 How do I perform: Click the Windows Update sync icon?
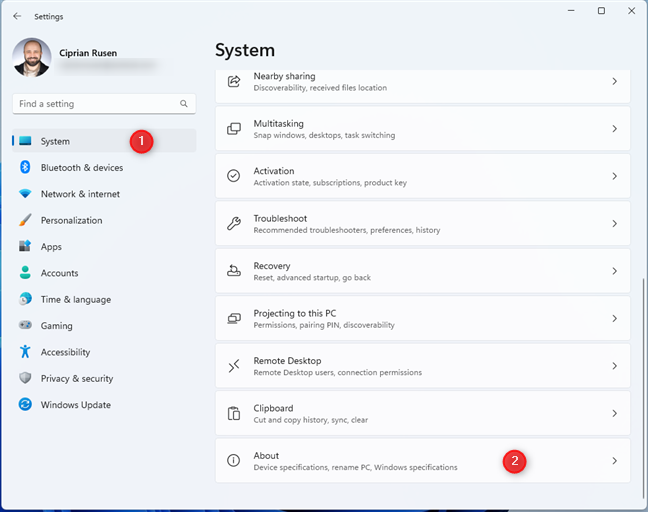click(x=25, y=404)
